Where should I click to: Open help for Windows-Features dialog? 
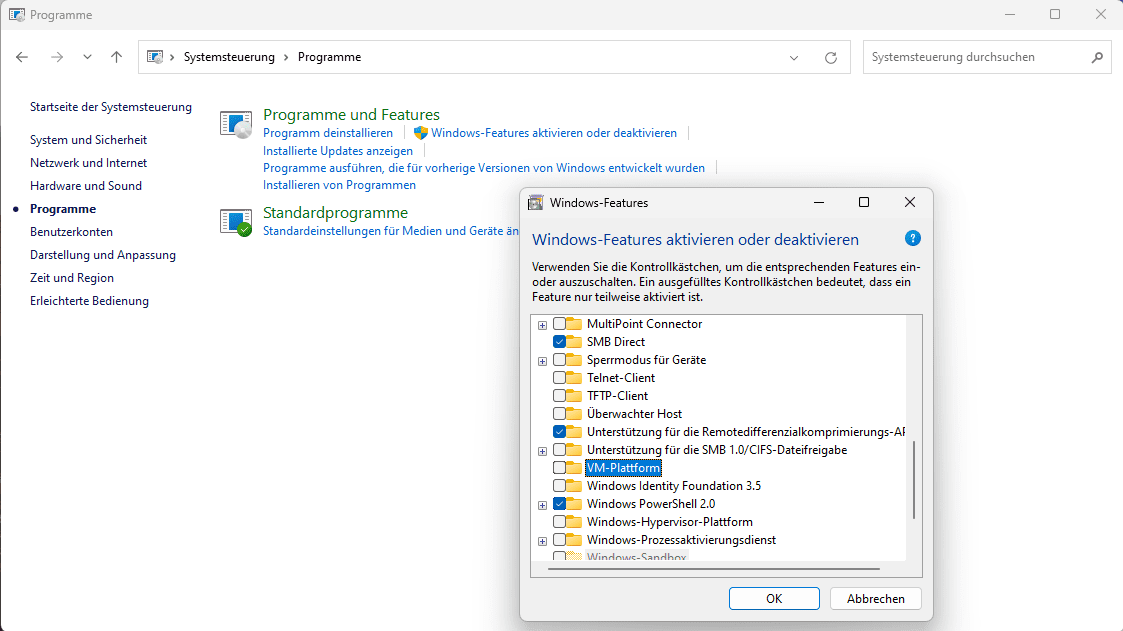[x=912, y=239]
